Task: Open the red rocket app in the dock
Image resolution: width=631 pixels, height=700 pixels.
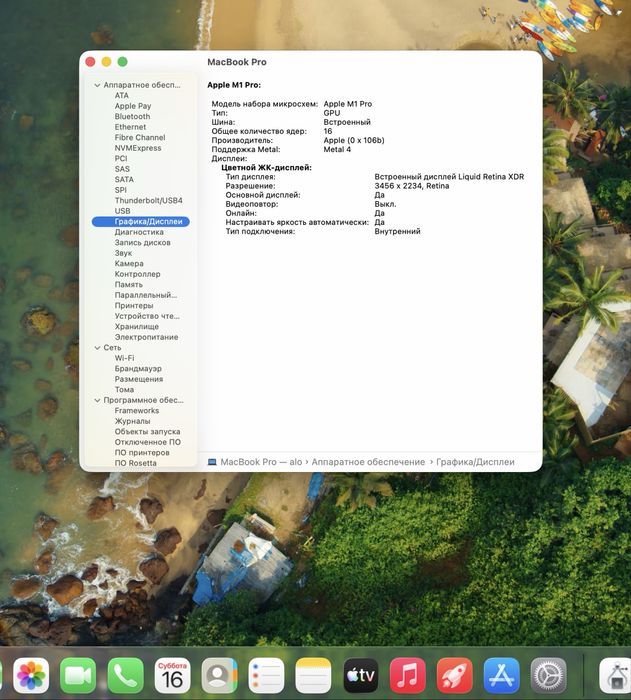Action: pyautogui.click(x=455, y=675)
